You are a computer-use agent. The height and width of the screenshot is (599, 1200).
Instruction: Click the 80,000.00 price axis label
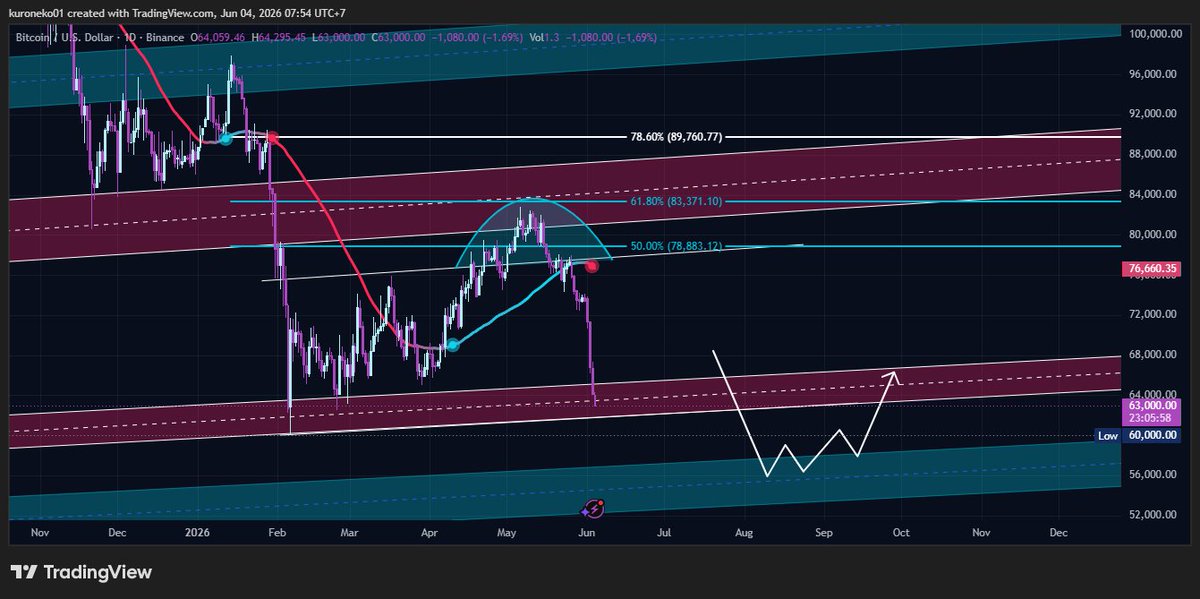[1153, 234]
